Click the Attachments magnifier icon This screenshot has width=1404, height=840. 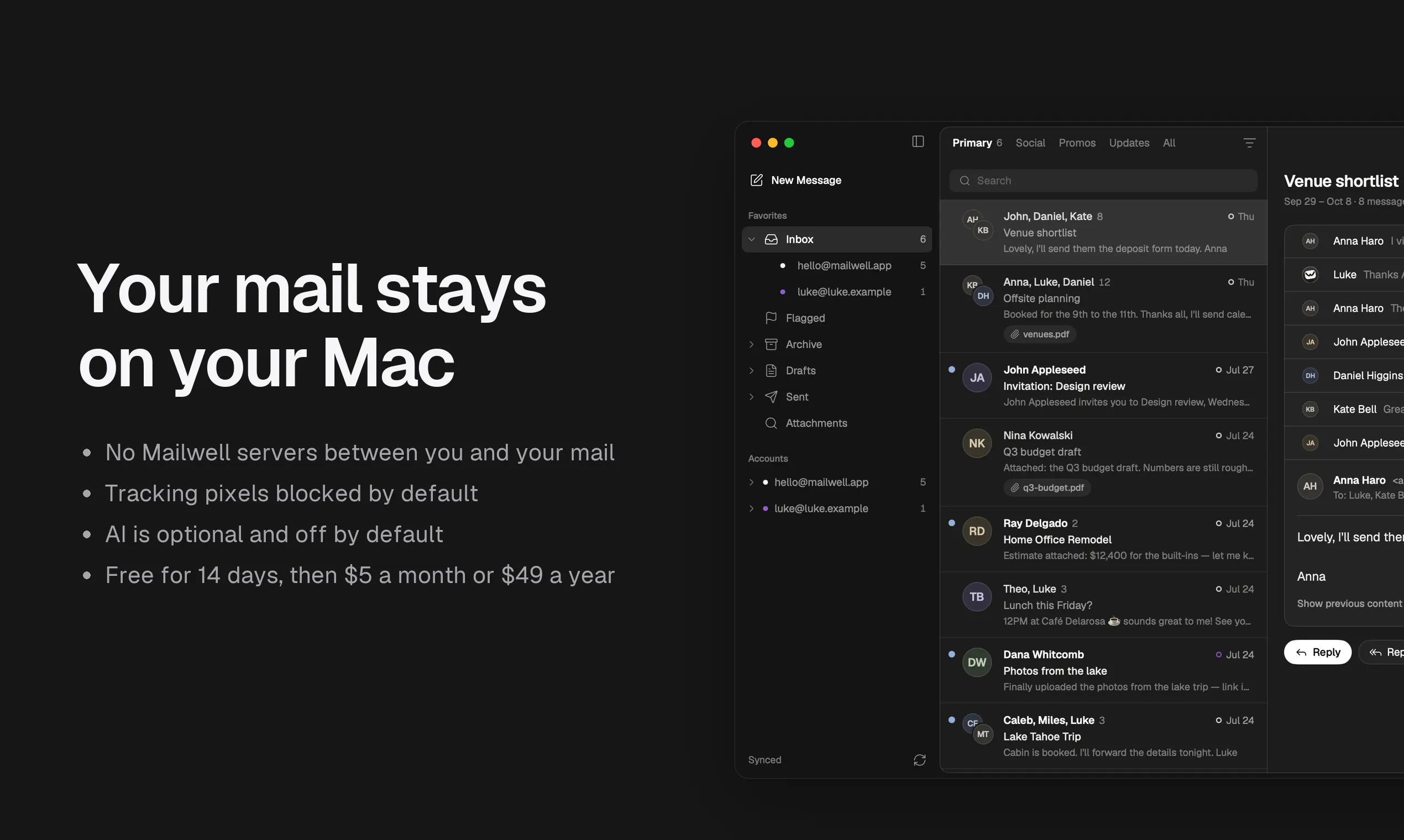[771, 423]
